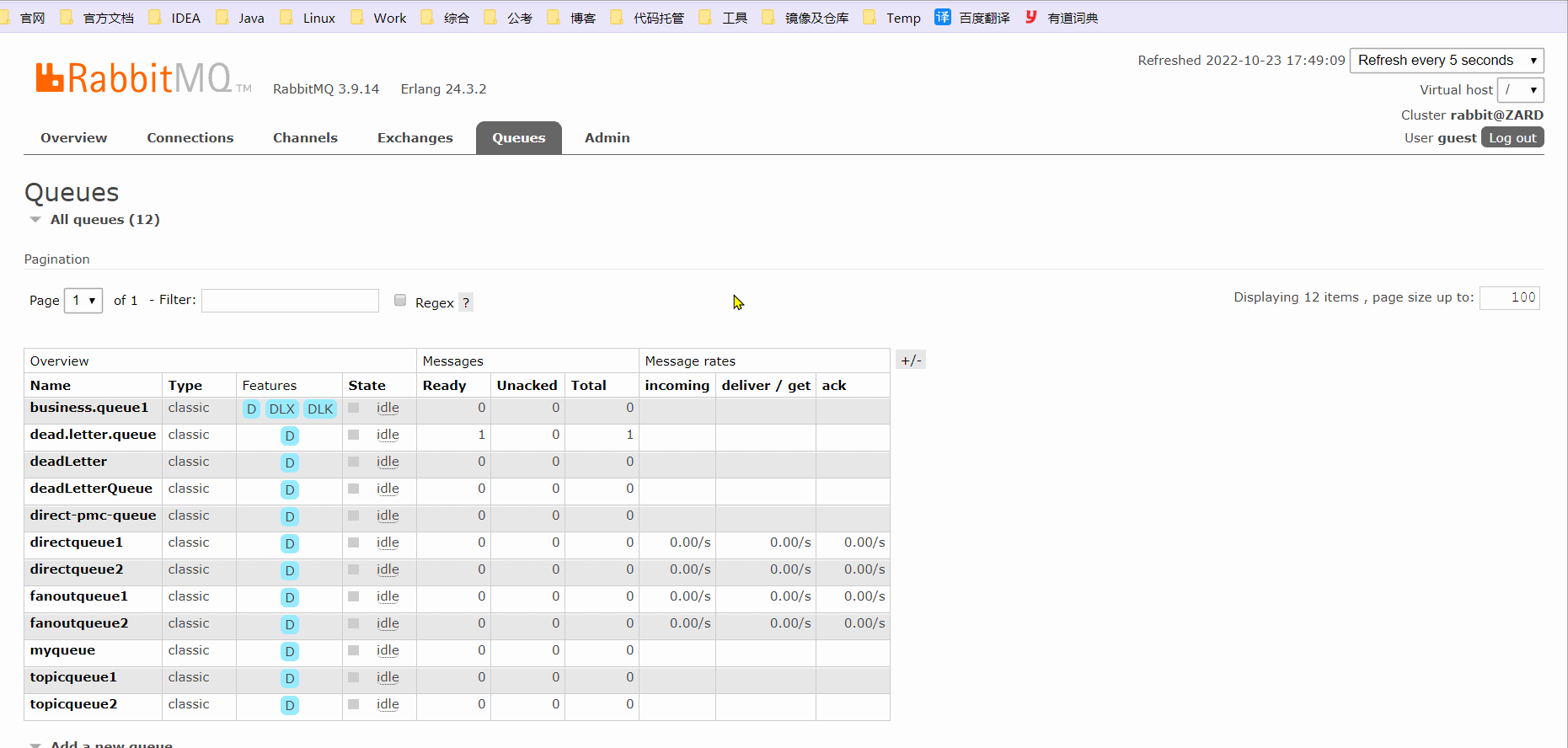Image resolution: width=1568 pixels, height=748 pixels.
Task: Open the direct-pmc-queue link
Action: pos(94,516)
